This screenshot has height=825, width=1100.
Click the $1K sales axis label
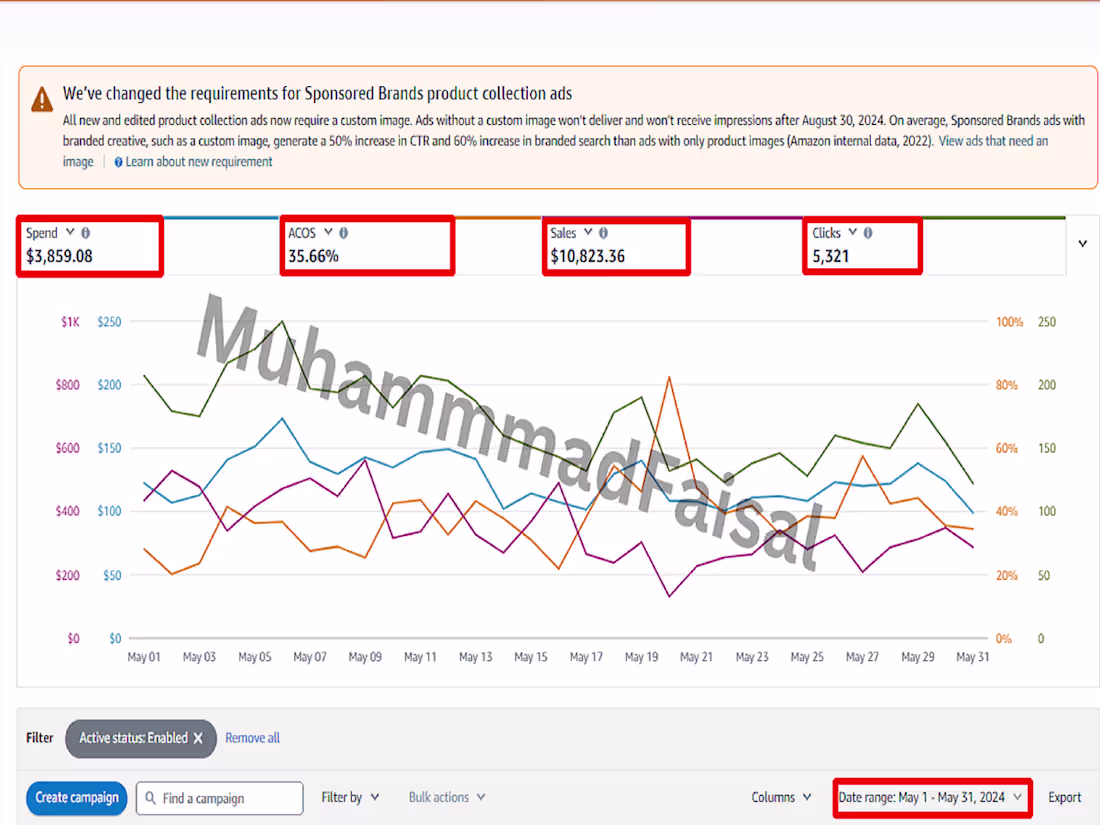(70, 322)
